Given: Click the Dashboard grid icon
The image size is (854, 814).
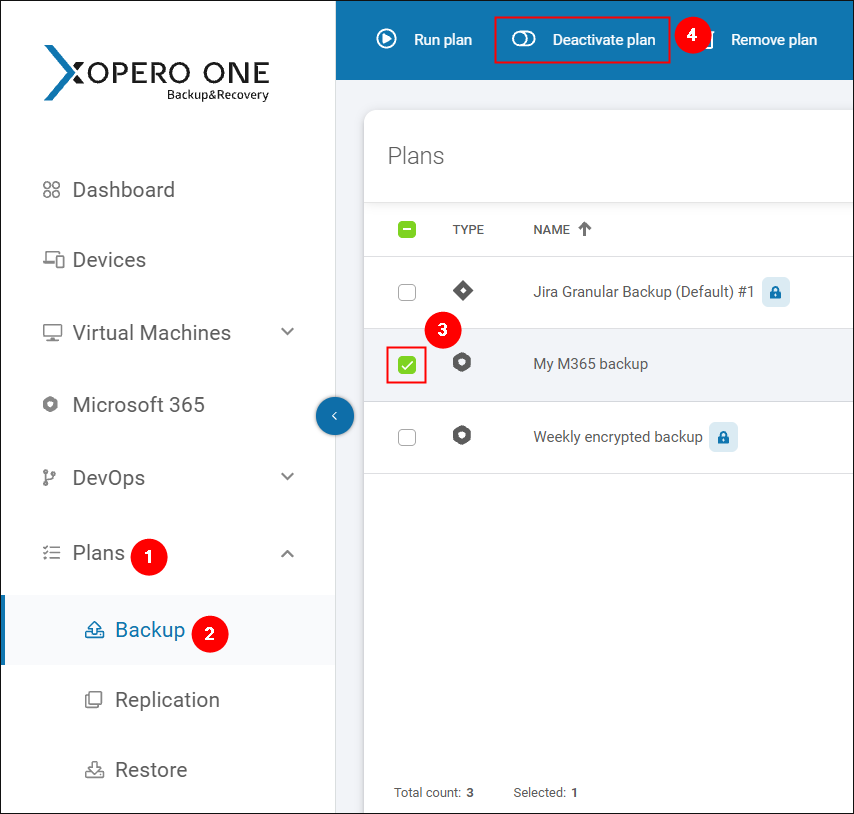Looking at the screenshot, I should (x=51, y=190).
